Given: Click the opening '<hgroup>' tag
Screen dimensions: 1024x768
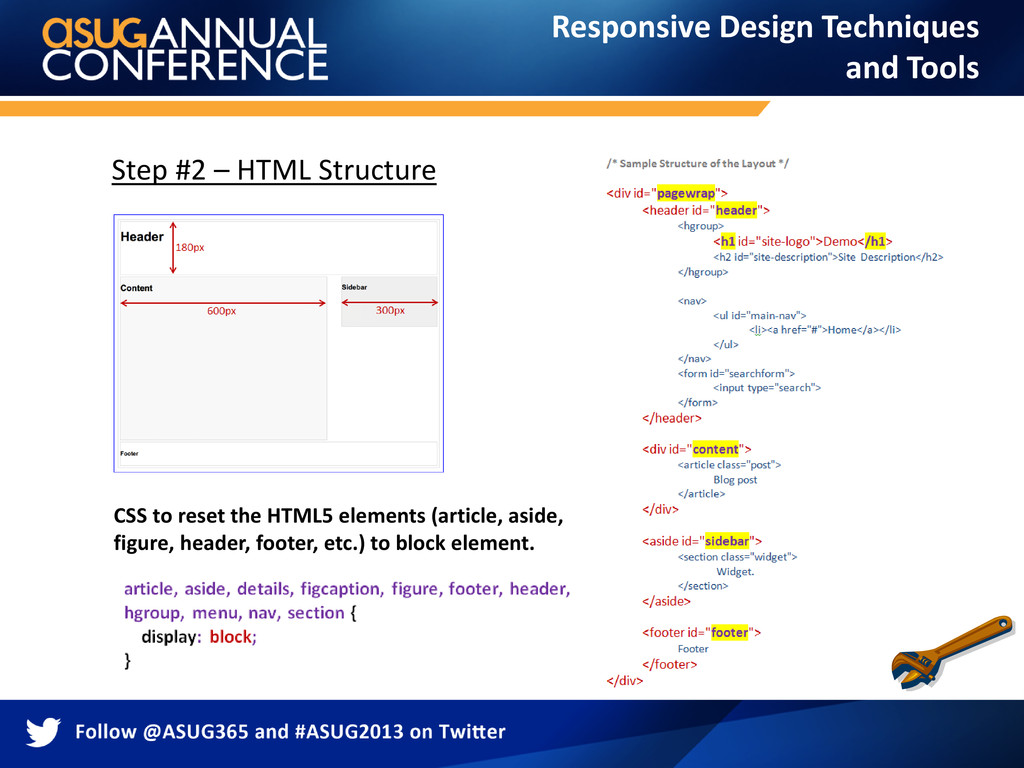Looking at the screenshot, I should click(701, 227).
